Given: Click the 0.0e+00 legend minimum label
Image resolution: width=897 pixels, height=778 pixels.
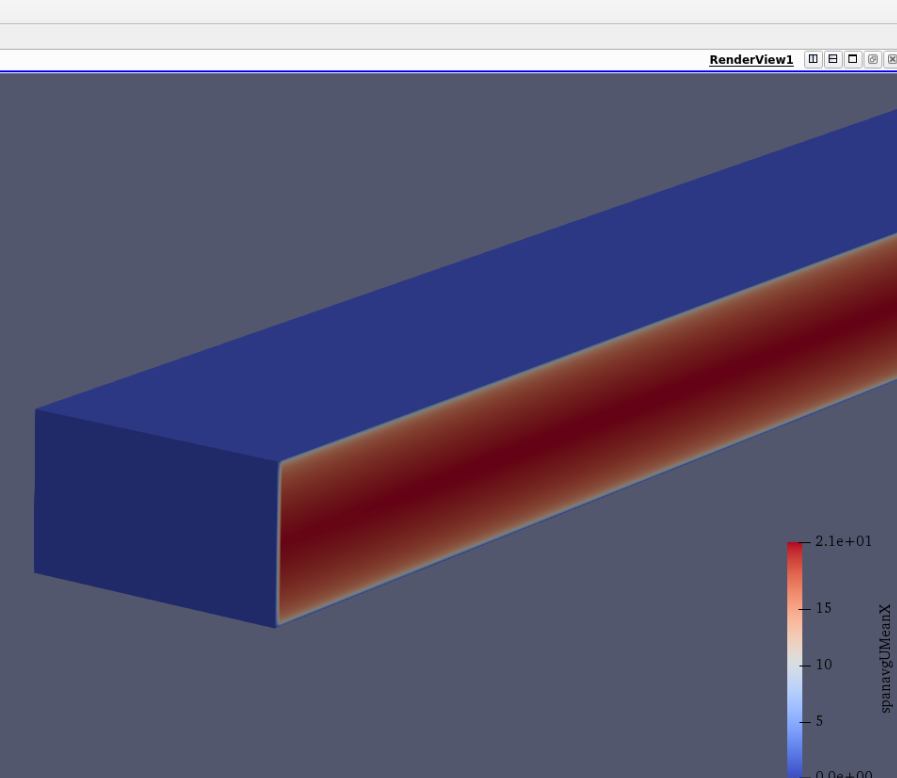Looking at the screenshot, I should tap(843, 775).
